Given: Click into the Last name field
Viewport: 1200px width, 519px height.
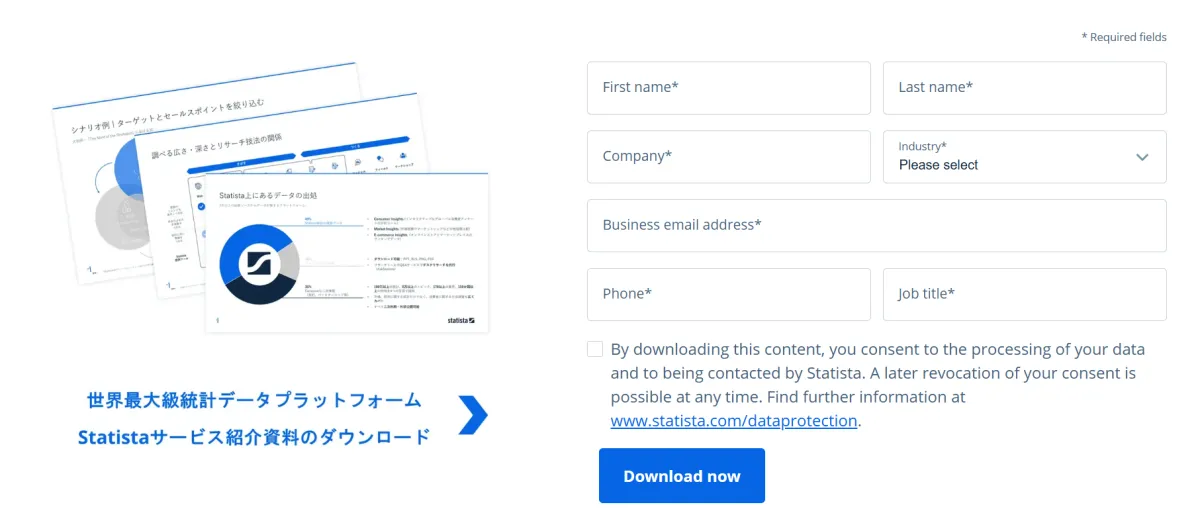Looking at the screenshot, I should coord(1024,88).
